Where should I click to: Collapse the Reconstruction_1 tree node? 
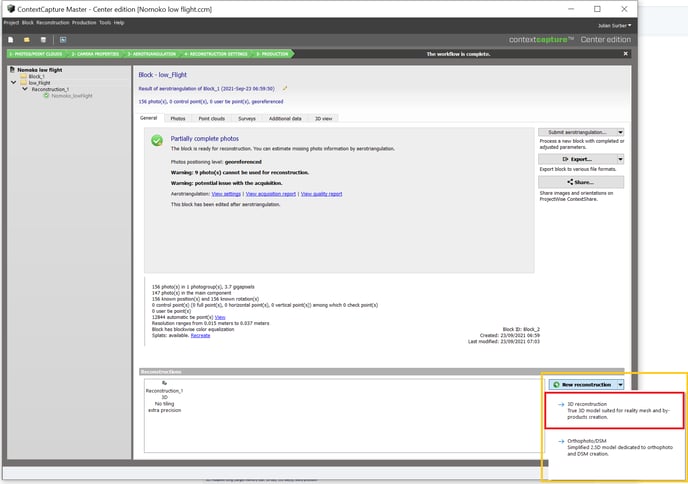pos(24,89)
